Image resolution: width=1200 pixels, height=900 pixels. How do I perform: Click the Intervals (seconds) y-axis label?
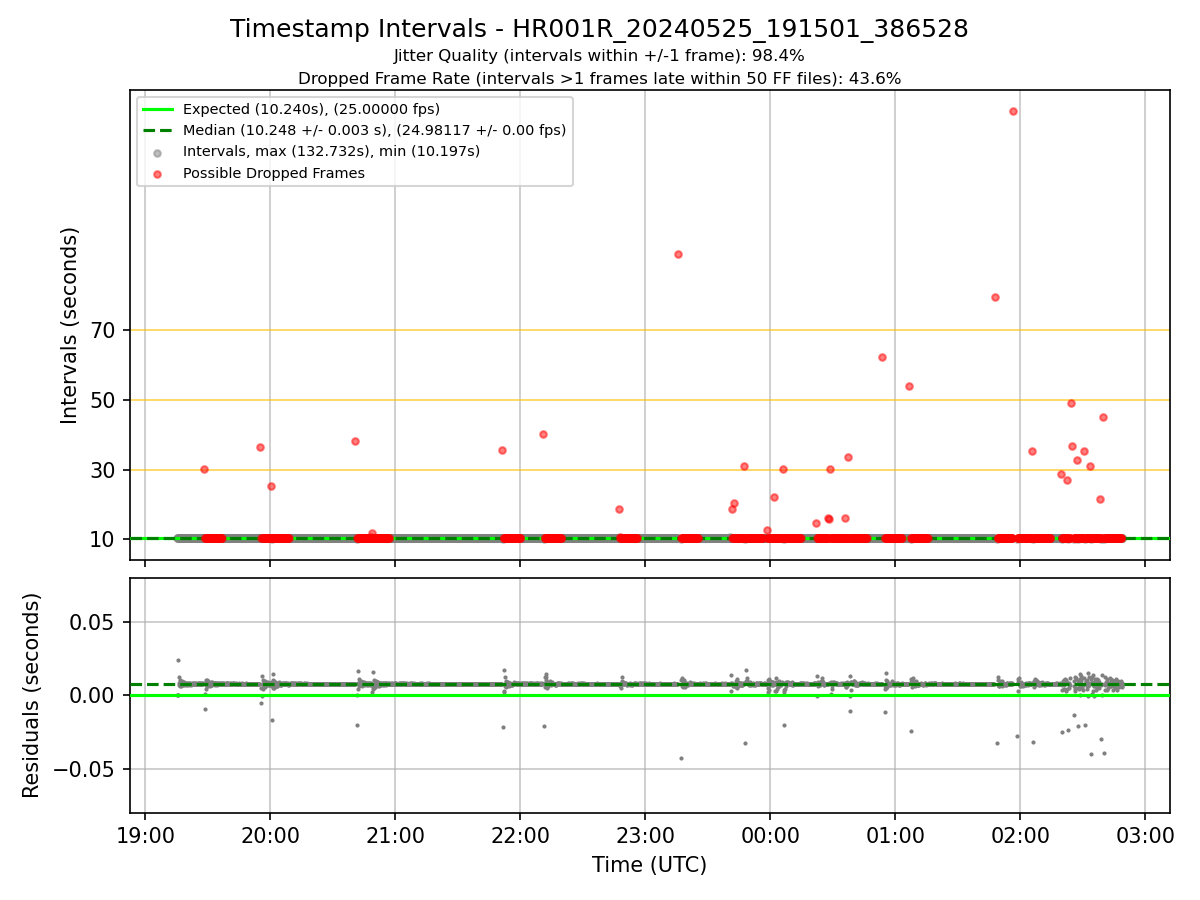[x=70, y=325]
